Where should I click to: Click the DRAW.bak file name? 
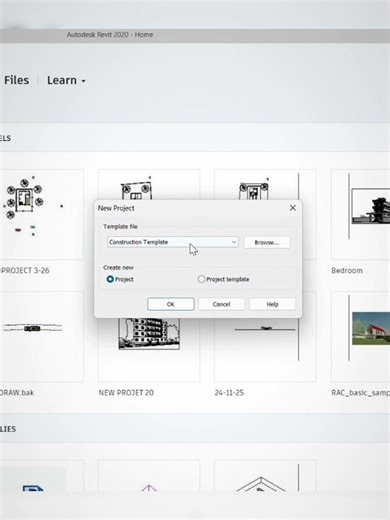pyautogui.click(x=17, y=393)
